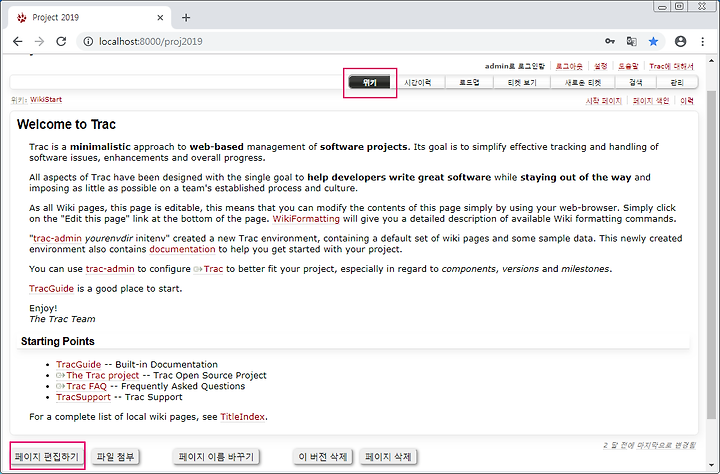Click the 페이지 삭제 (Delete page) button
The height and width of the screenshot is (474, 720).
[x=388, y=457]
